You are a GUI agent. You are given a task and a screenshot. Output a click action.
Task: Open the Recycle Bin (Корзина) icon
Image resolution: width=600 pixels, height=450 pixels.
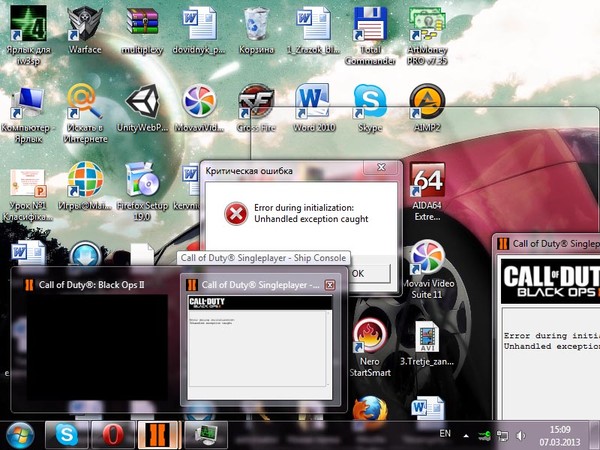point(256,24)
